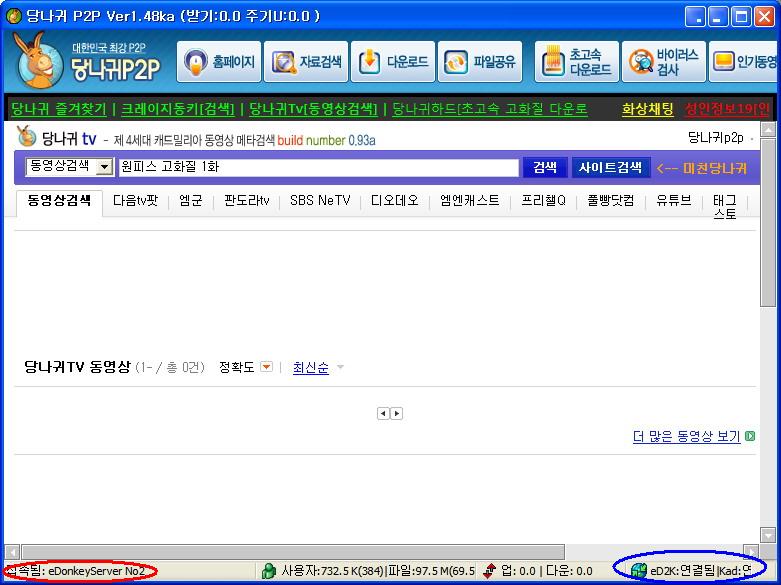Click the donkey logo in header

click(37, 61)
